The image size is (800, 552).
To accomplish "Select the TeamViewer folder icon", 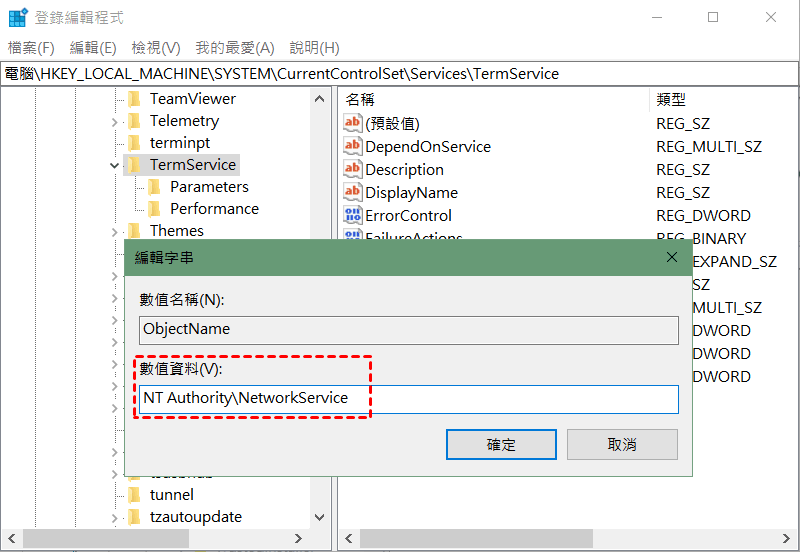I will 135,98.
